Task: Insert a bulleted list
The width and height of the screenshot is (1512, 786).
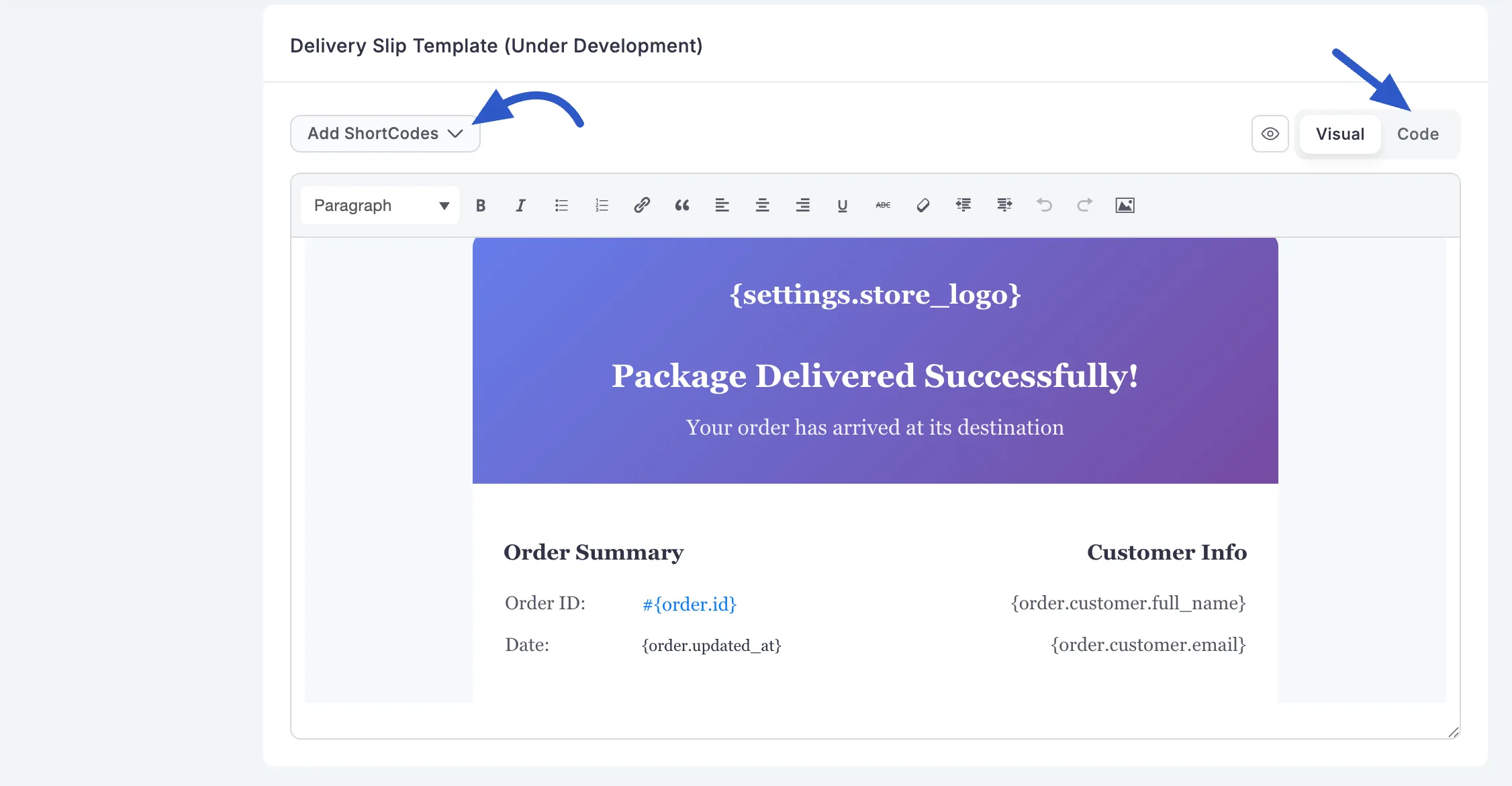Action: (x=561, y=206)
